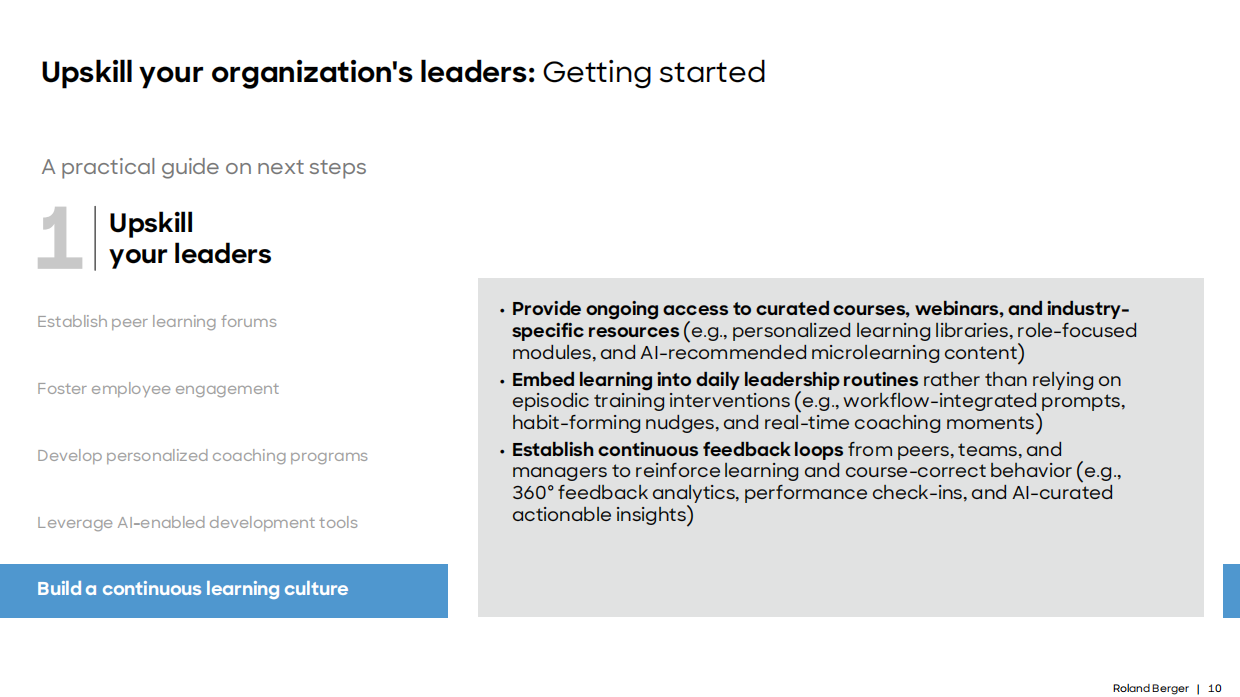Open the "Foster employee engagement" section
This screenshot has width=1240, height=697.
pos(158,389)
